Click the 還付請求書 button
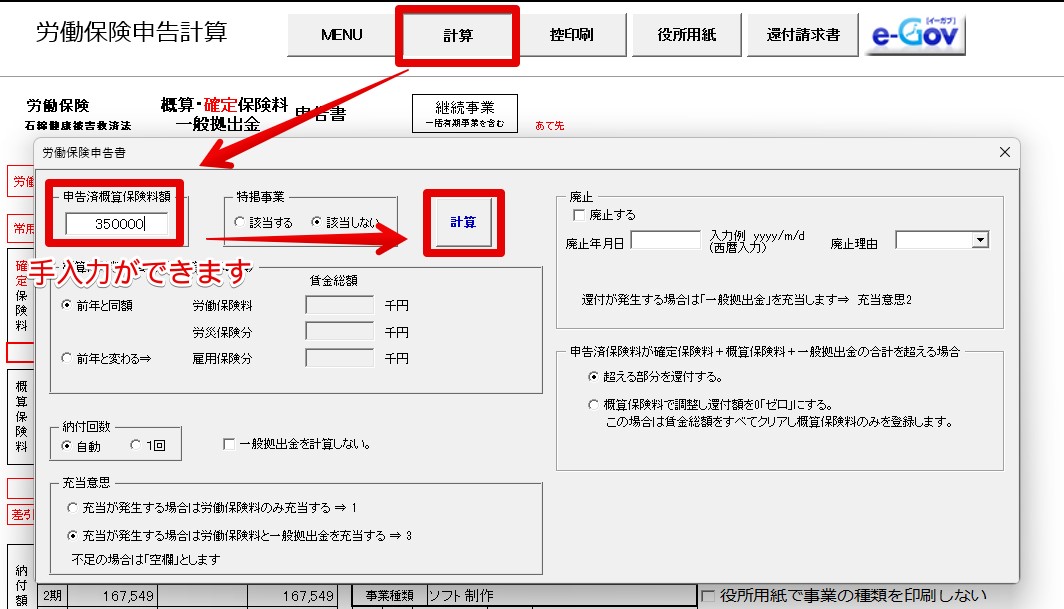This screenshot has width=1064, height=609. point(803,35)
